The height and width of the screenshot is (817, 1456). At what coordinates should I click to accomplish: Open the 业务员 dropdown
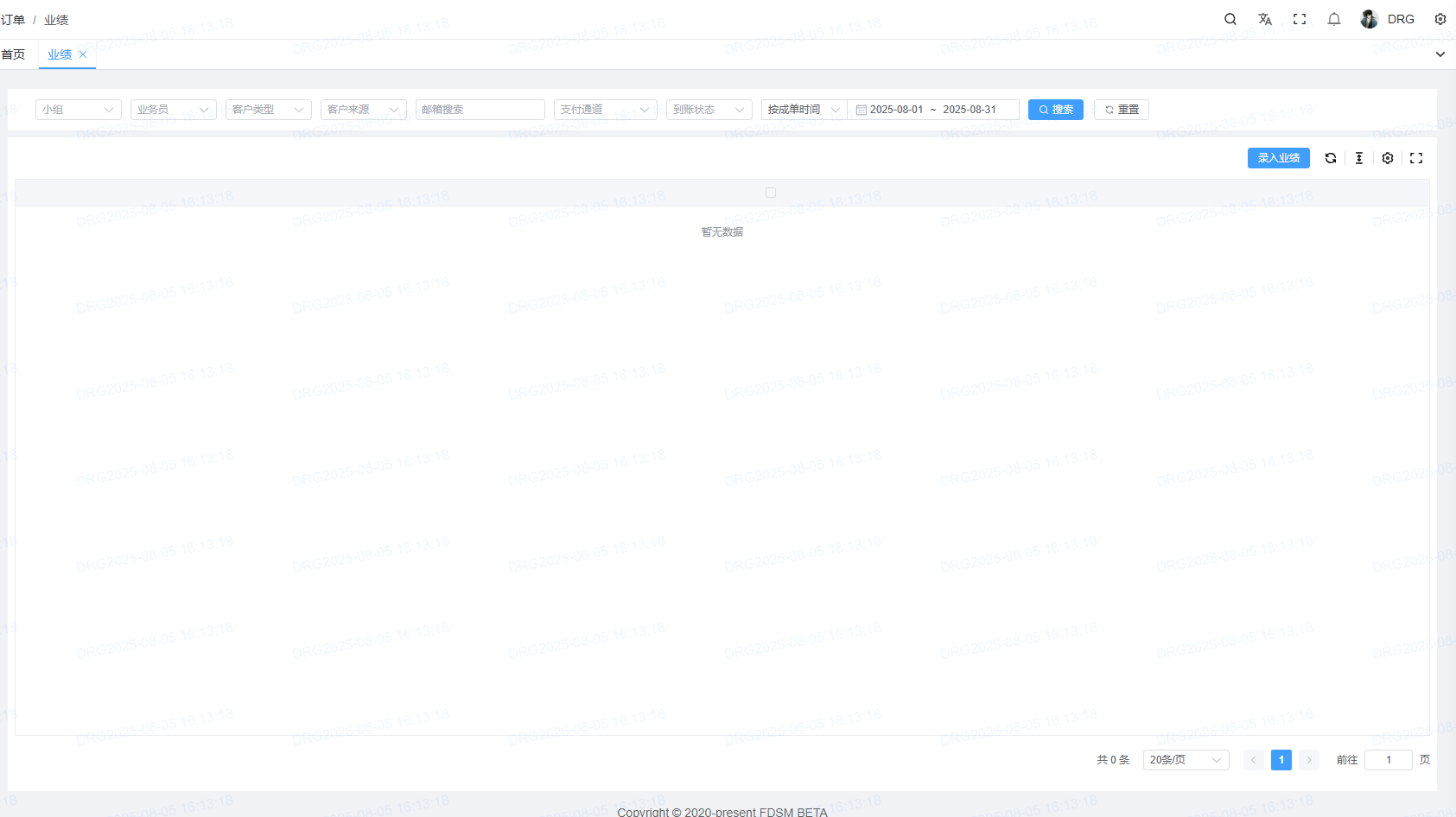point(173,110)
